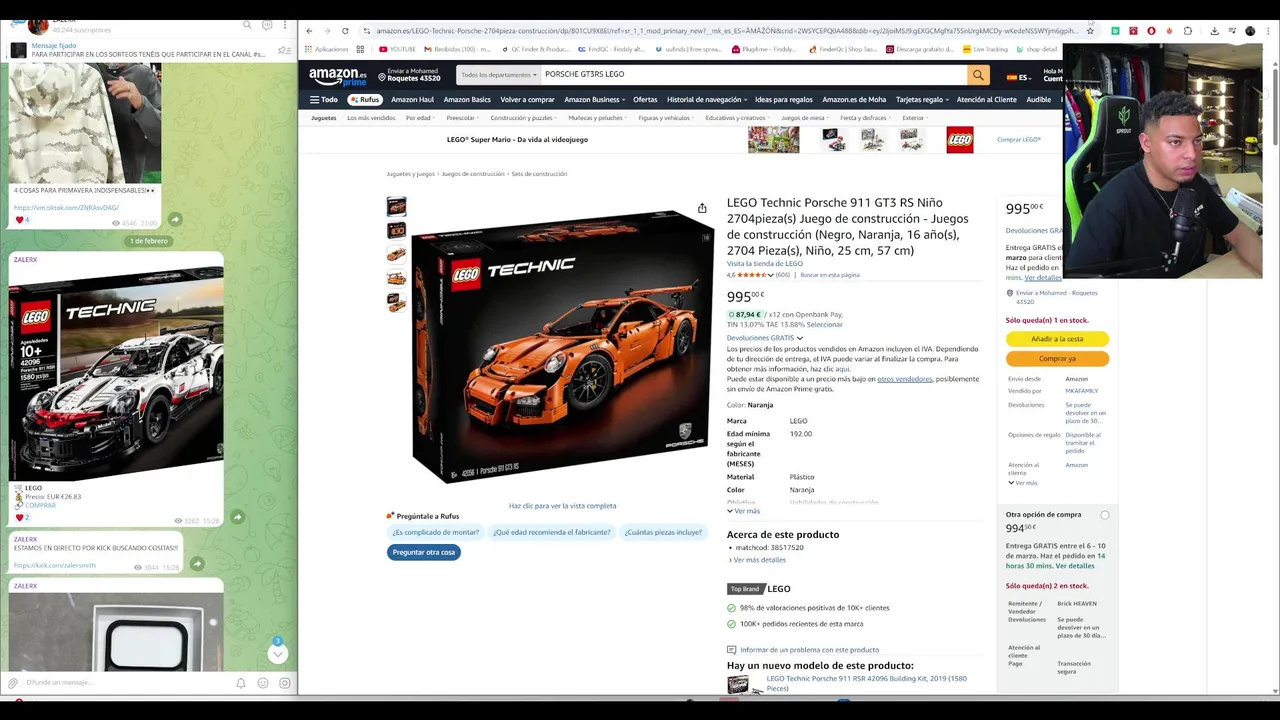
Task: Open Rufus assistant button
Action: 365,100
